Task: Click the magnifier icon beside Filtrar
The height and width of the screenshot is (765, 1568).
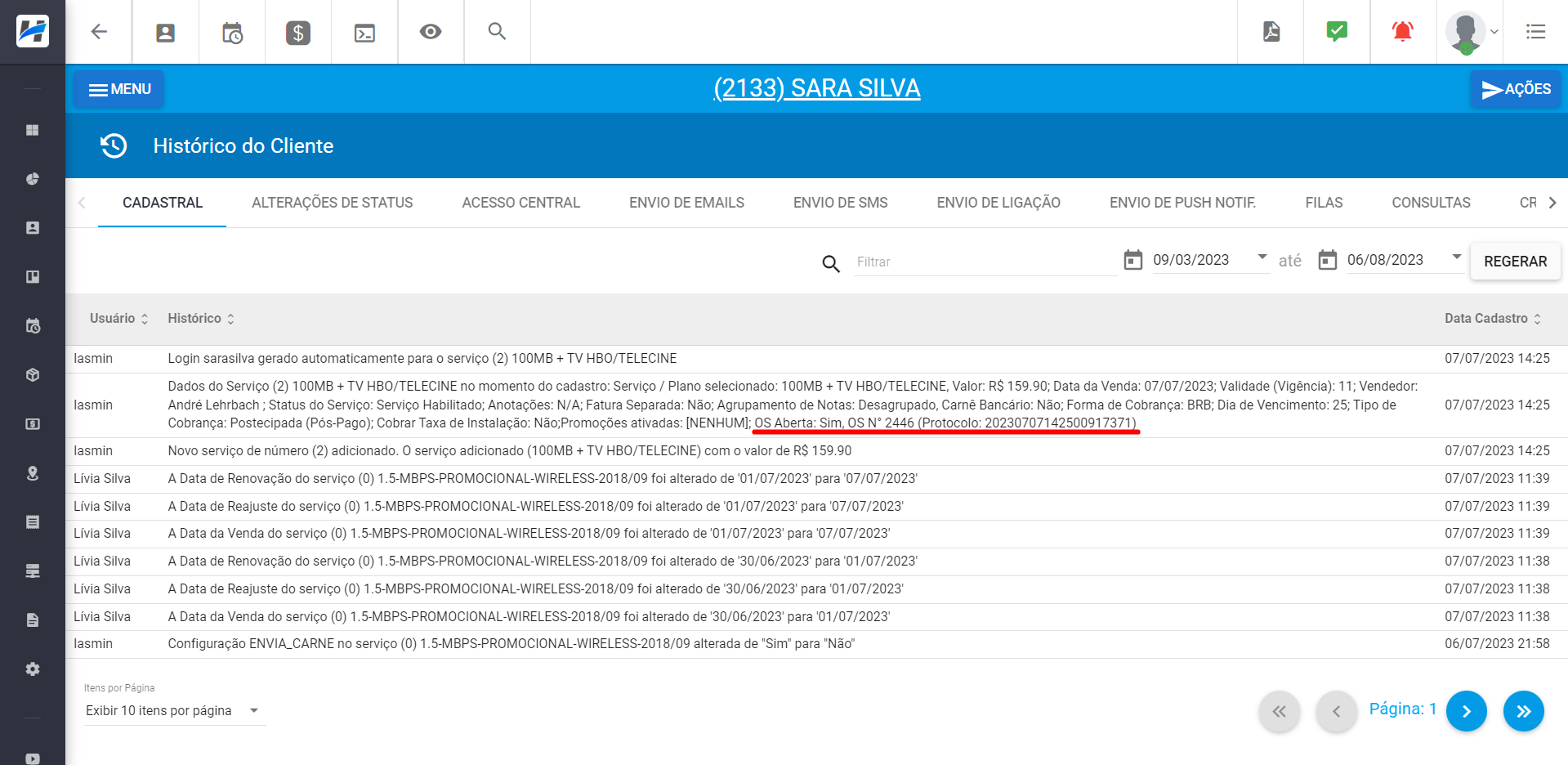Action: click(x=831, y=263)
